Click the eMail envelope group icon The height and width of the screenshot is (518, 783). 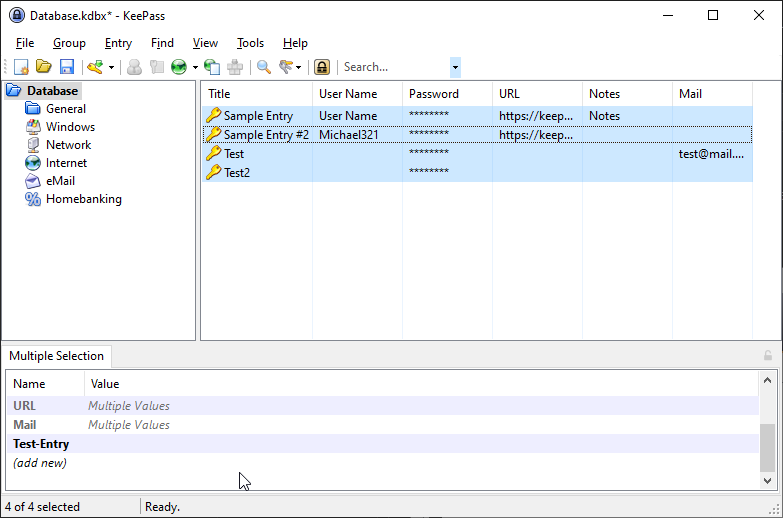pos(33,181)
